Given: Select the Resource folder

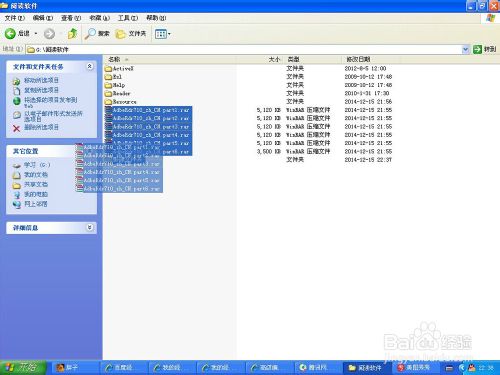Looking at the screenshot, I should (x=124, y=102).
